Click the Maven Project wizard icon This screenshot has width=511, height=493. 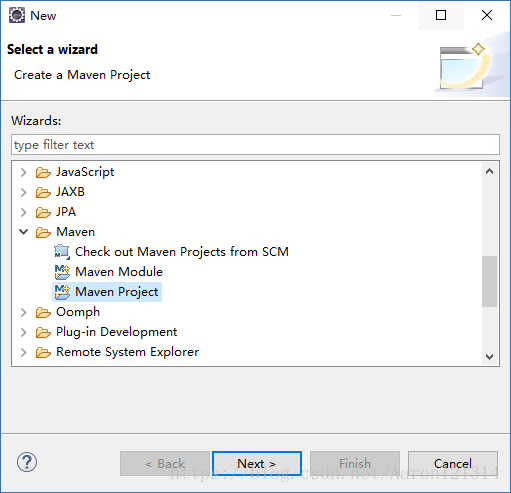62,292
